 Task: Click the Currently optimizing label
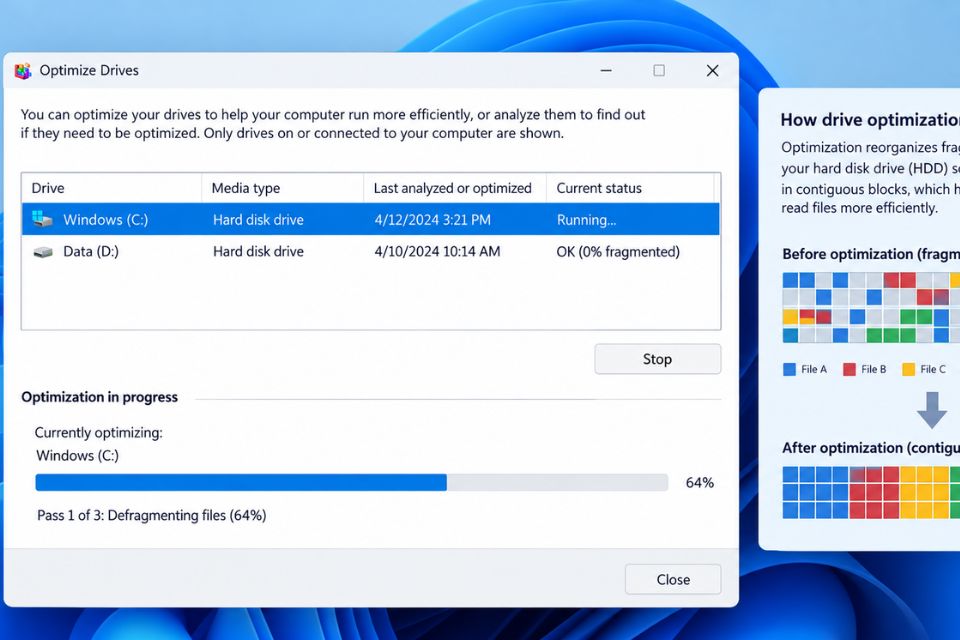pos(99,433)
